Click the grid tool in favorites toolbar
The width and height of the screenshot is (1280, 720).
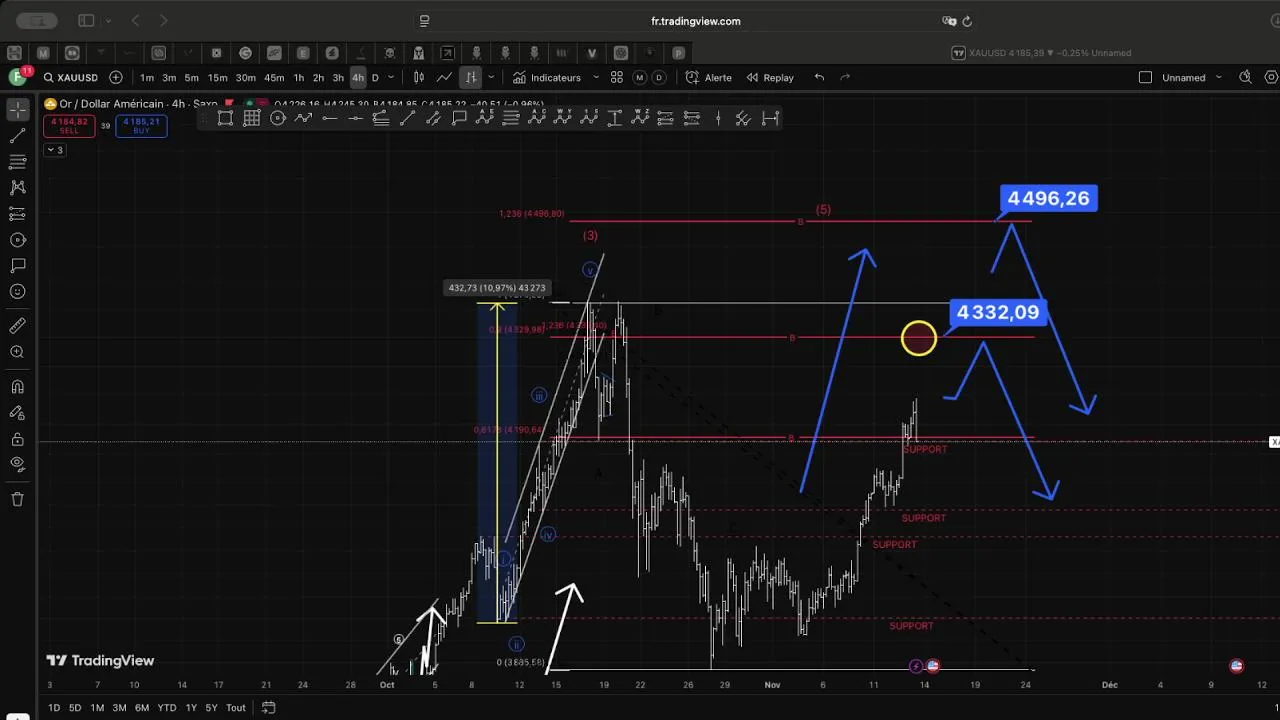251,118
